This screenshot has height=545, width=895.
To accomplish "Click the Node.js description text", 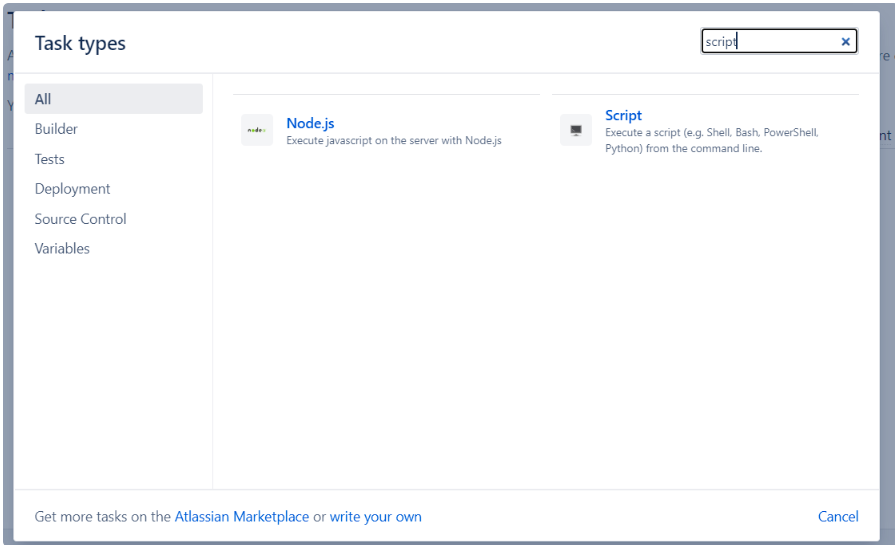I will pyautogui.click(x=393, y=141).
